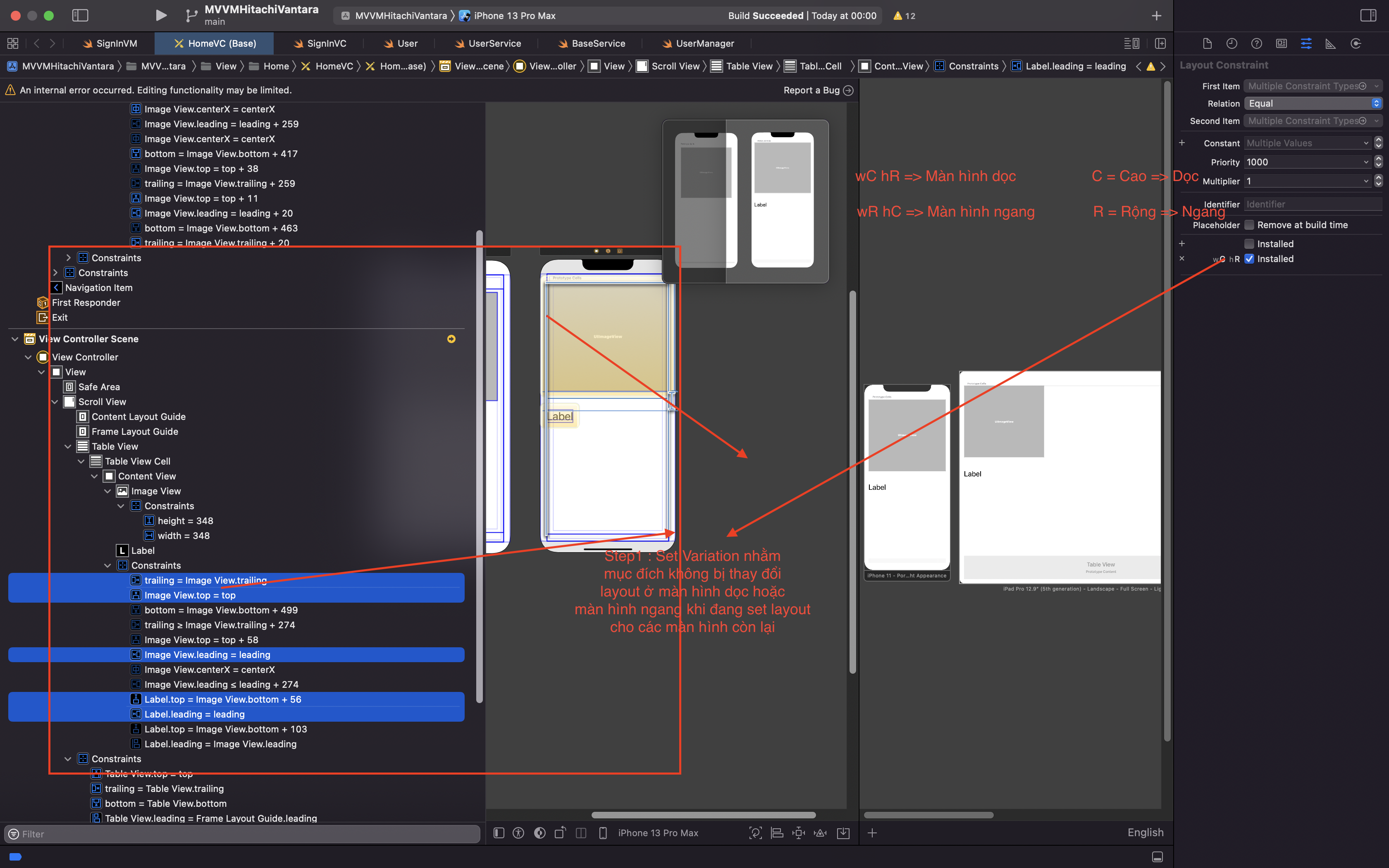The height and width of the screenshot is (868, 1389).
Task: Select iPhone 13 Pro Max device button
Action: (x=649, y=833)
